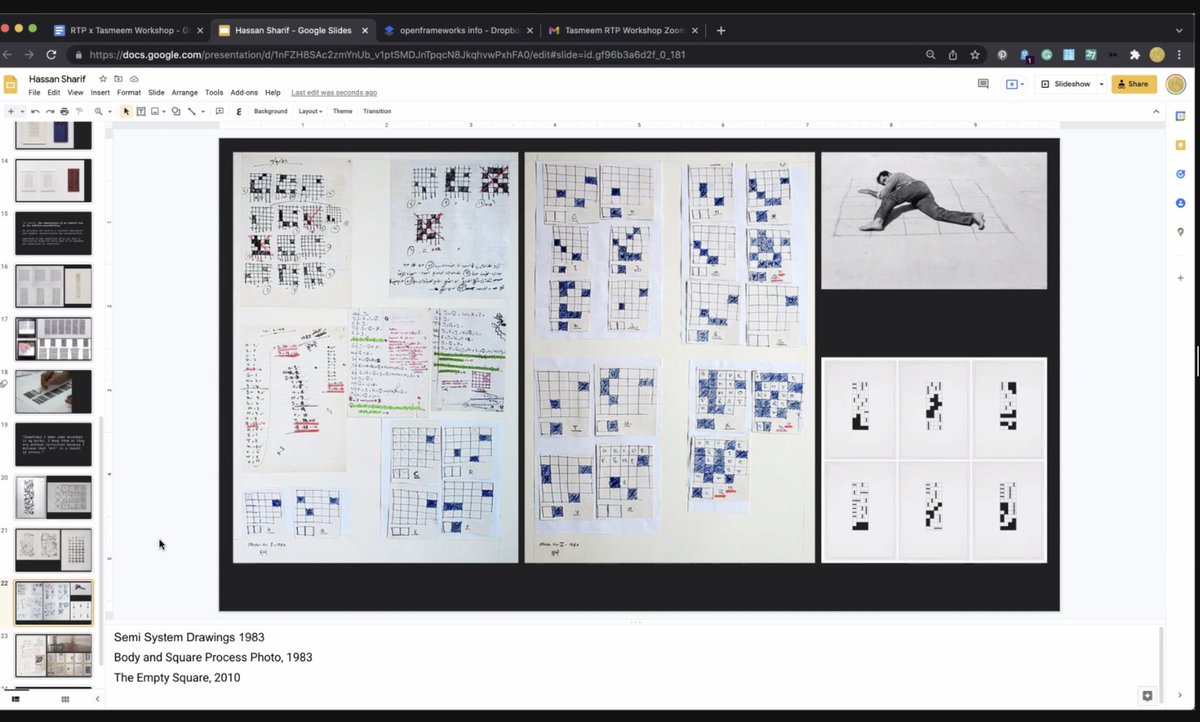This screenshot has height=722, width=1200.
Task: Reload the page in Chrome
Action: click(x=50, y=55)
